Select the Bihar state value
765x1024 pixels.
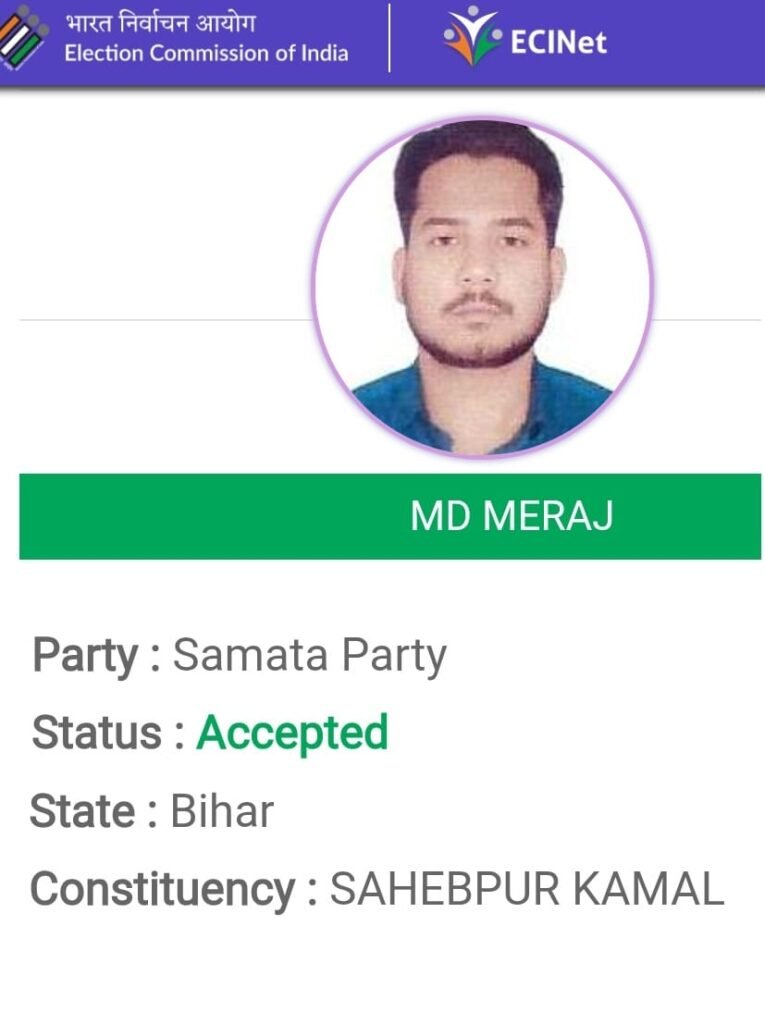222,811
